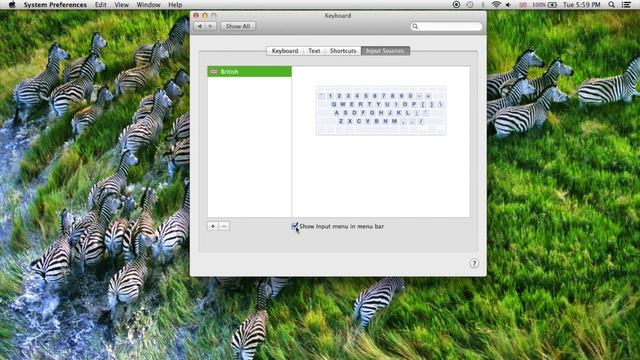The height and width of the screenshot is (360, 640).
Task: Switch to the Text tab
Action: coord(314,51)
